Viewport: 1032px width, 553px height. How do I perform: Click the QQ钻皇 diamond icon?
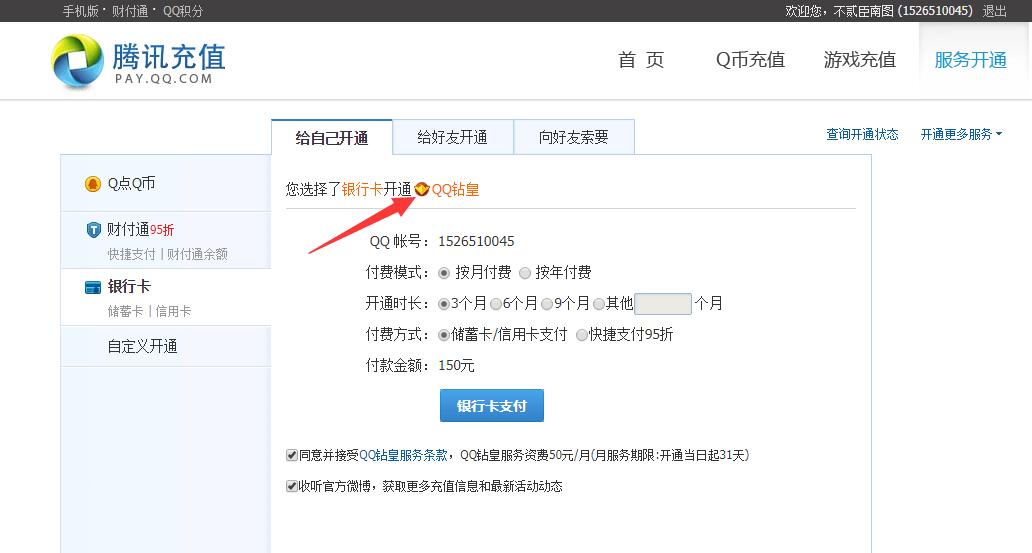point(422,190)
